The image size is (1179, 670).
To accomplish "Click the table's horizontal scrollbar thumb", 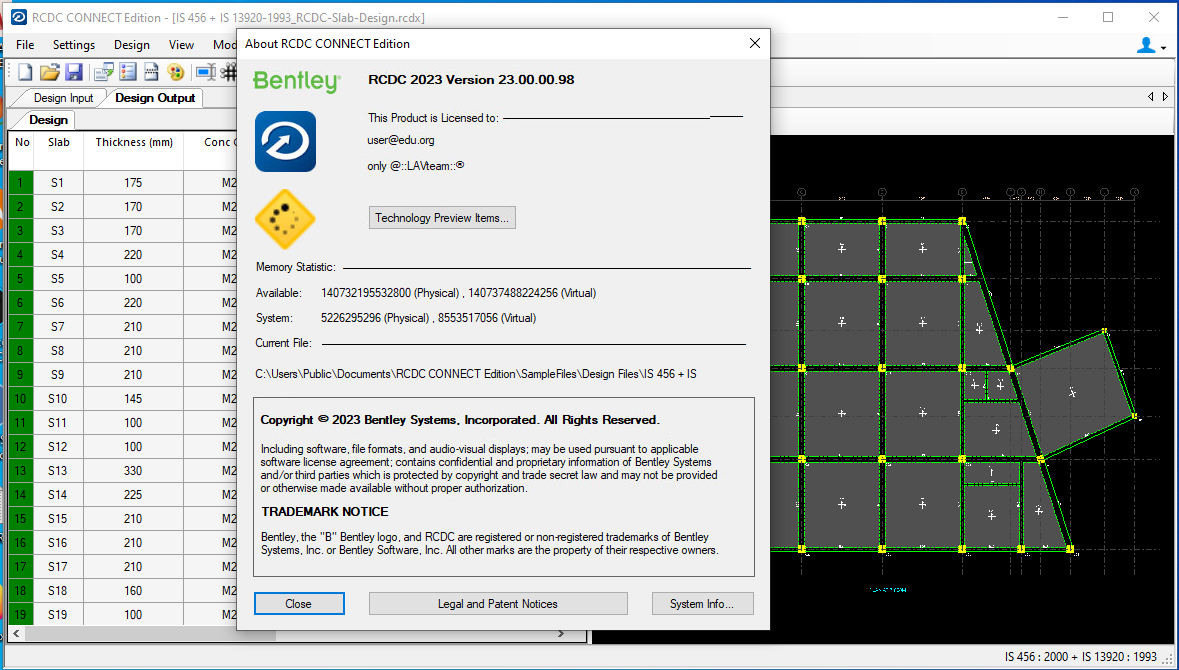I will (x=151, y=635).
